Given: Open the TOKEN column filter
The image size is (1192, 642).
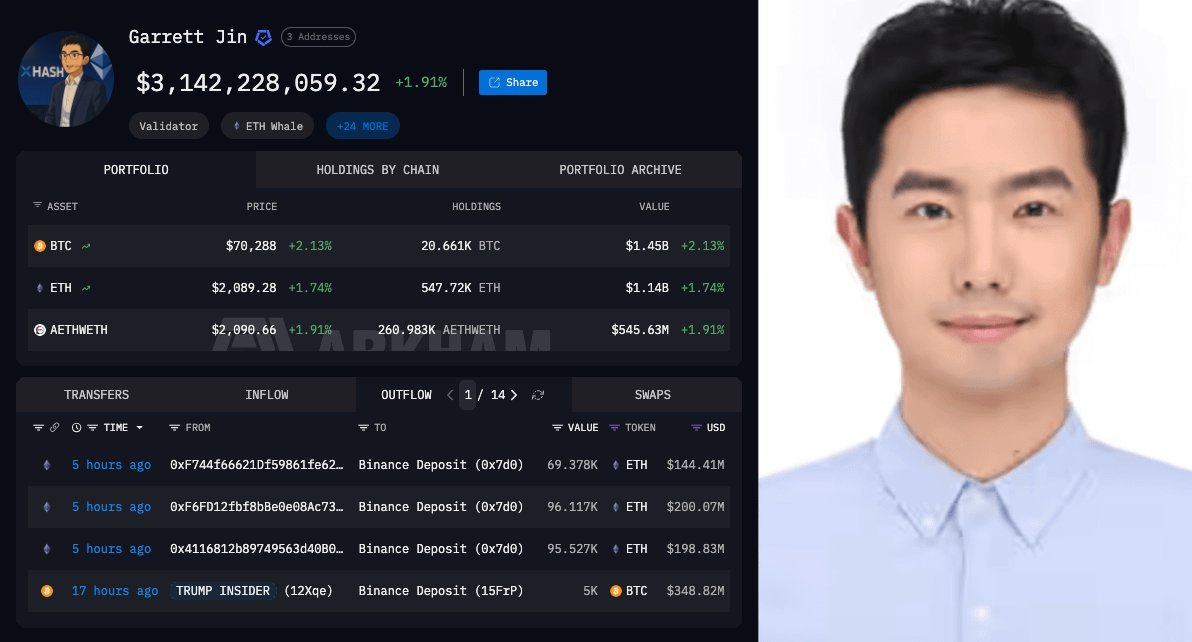Looking at the screenshot, I should 614,428.
